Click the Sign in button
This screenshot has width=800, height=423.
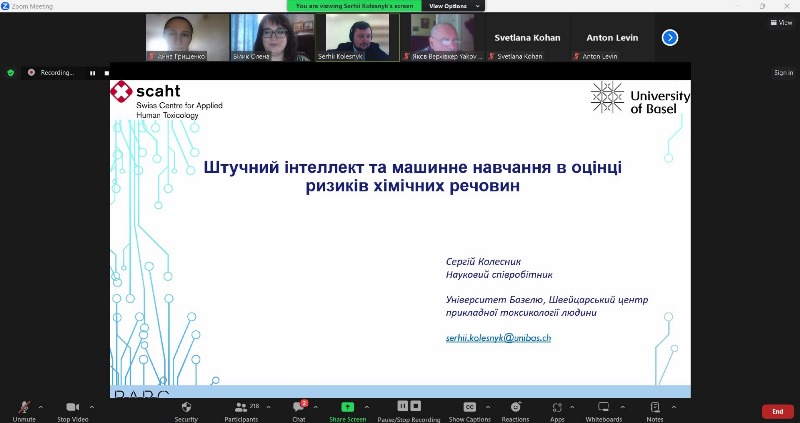[x=783, y=72]
